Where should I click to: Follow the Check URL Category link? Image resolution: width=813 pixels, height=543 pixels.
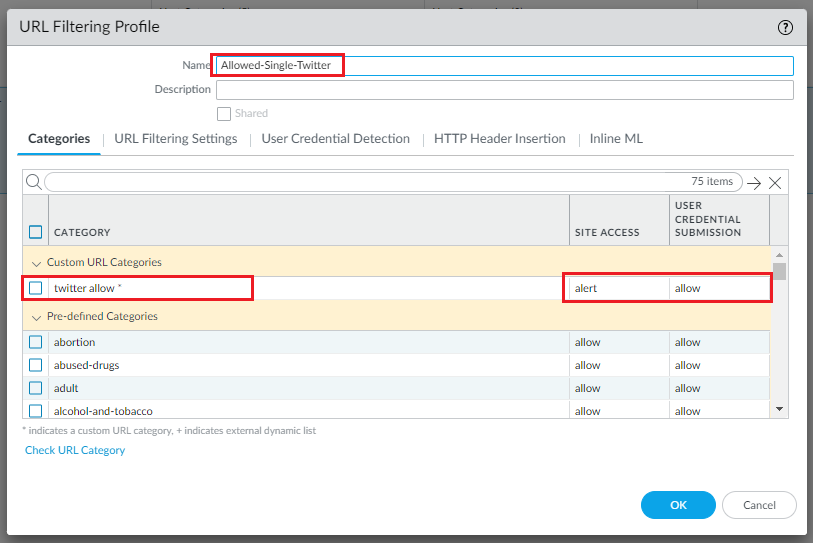[x=75, y=450]
